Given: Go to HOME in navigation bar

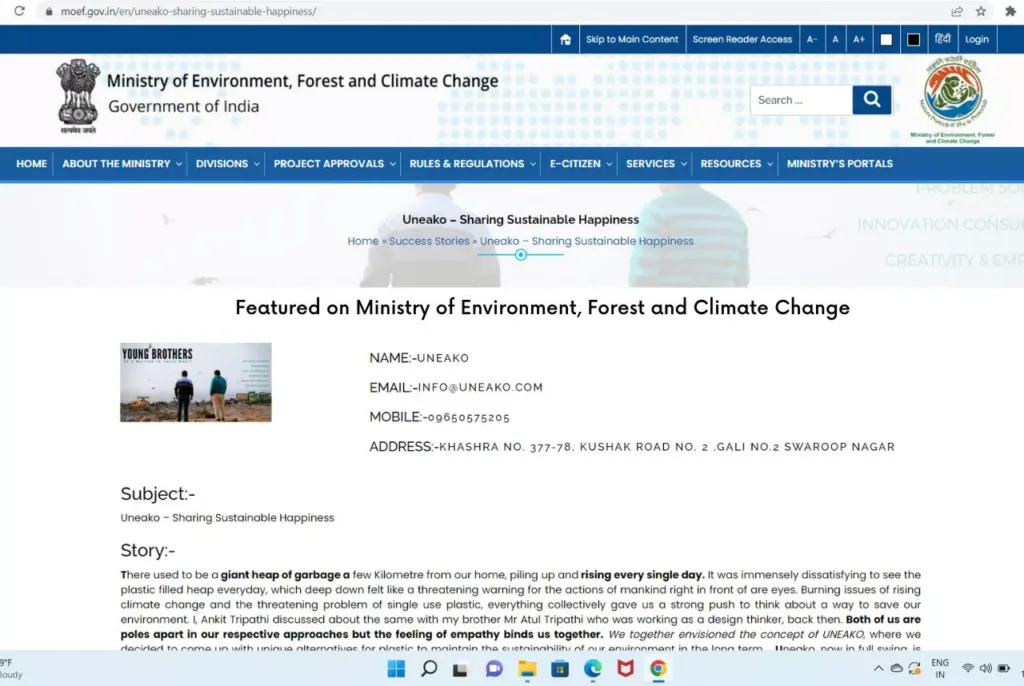Looking at the screenshot, I should [31, 164].
